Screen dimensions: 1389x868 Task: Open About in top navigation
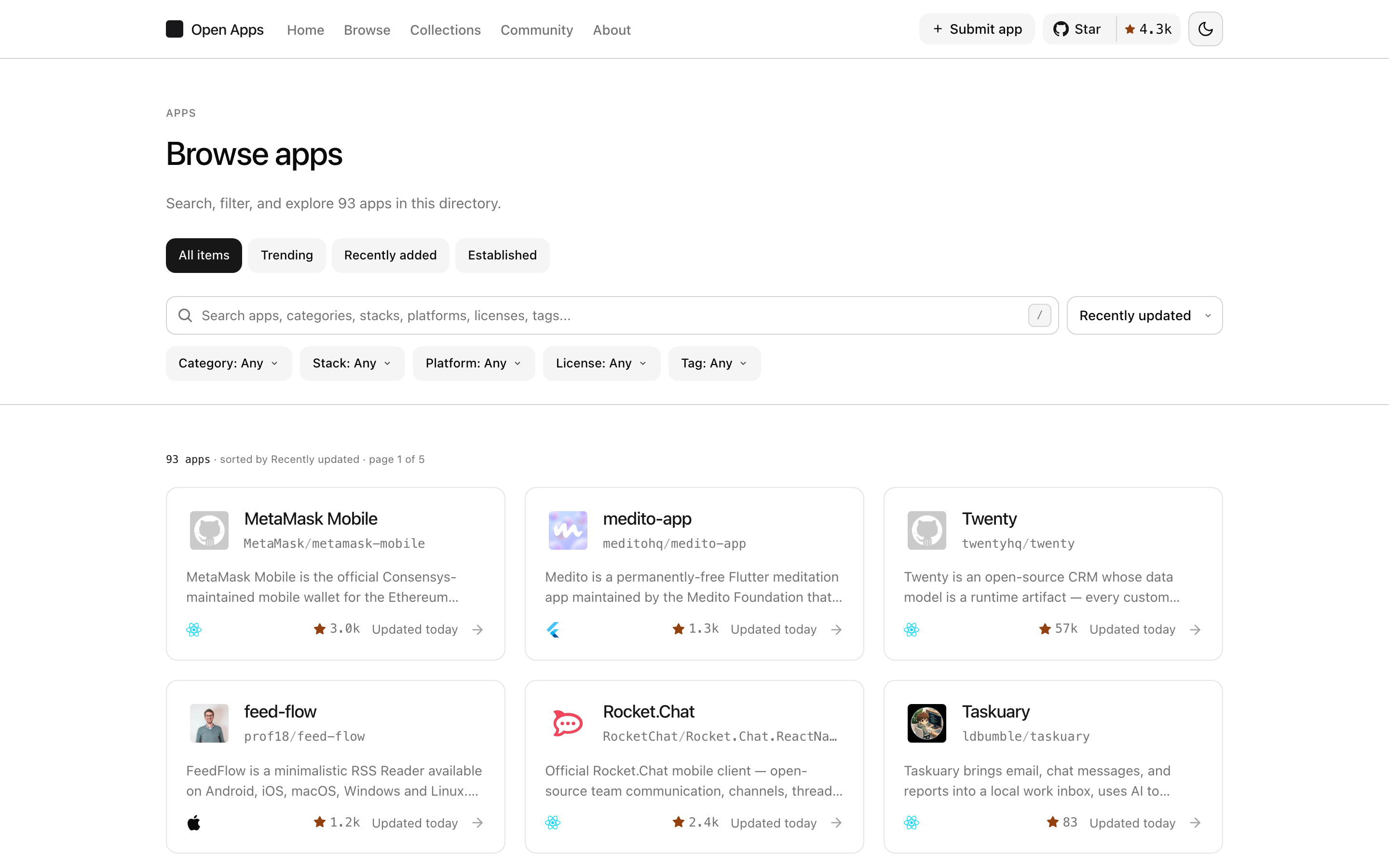point(612,30)
